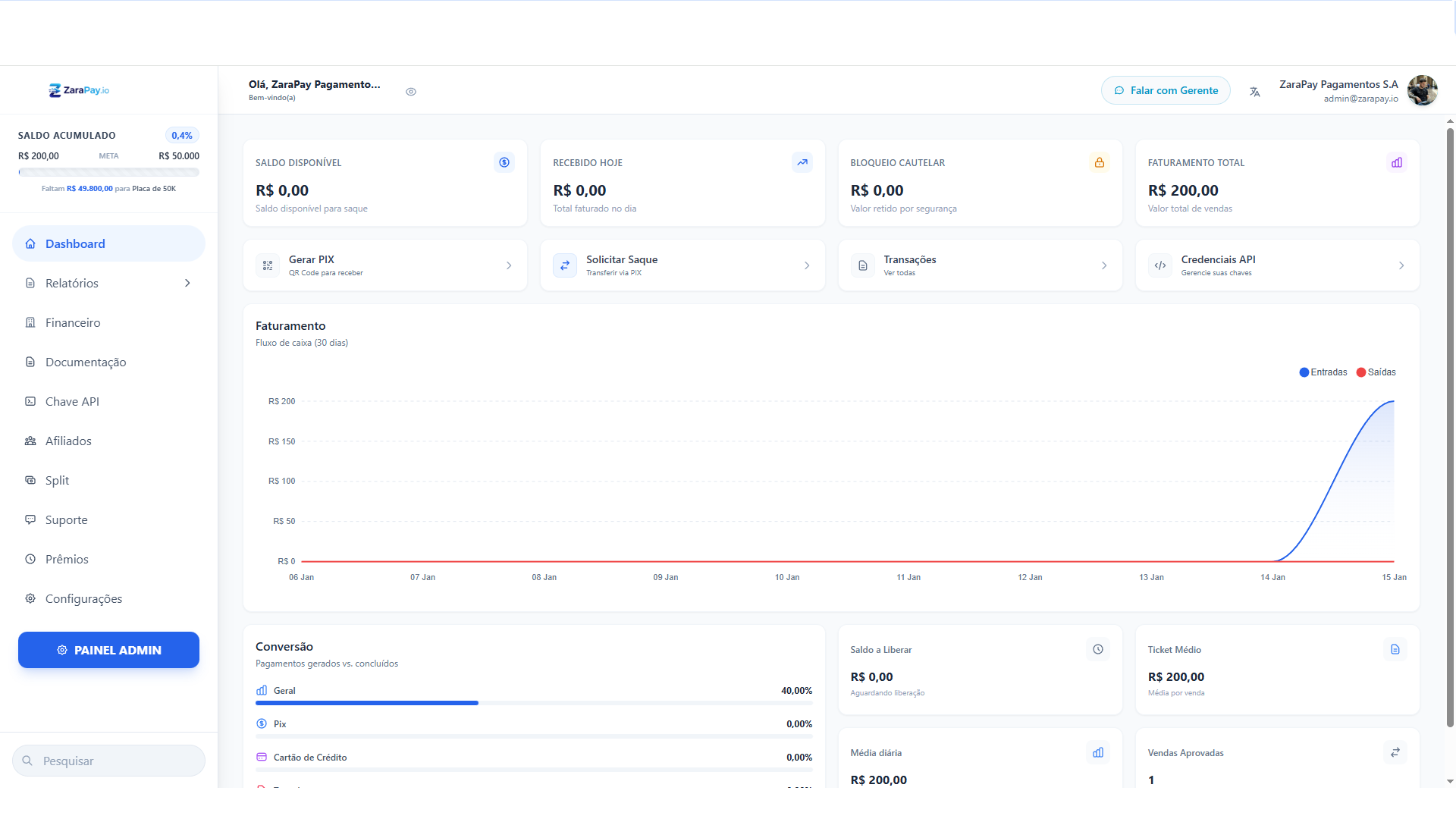Viewport: 1456px width, 819px height.
Task: Expand the Relatórios sidebar submenu
Action: 187,283
